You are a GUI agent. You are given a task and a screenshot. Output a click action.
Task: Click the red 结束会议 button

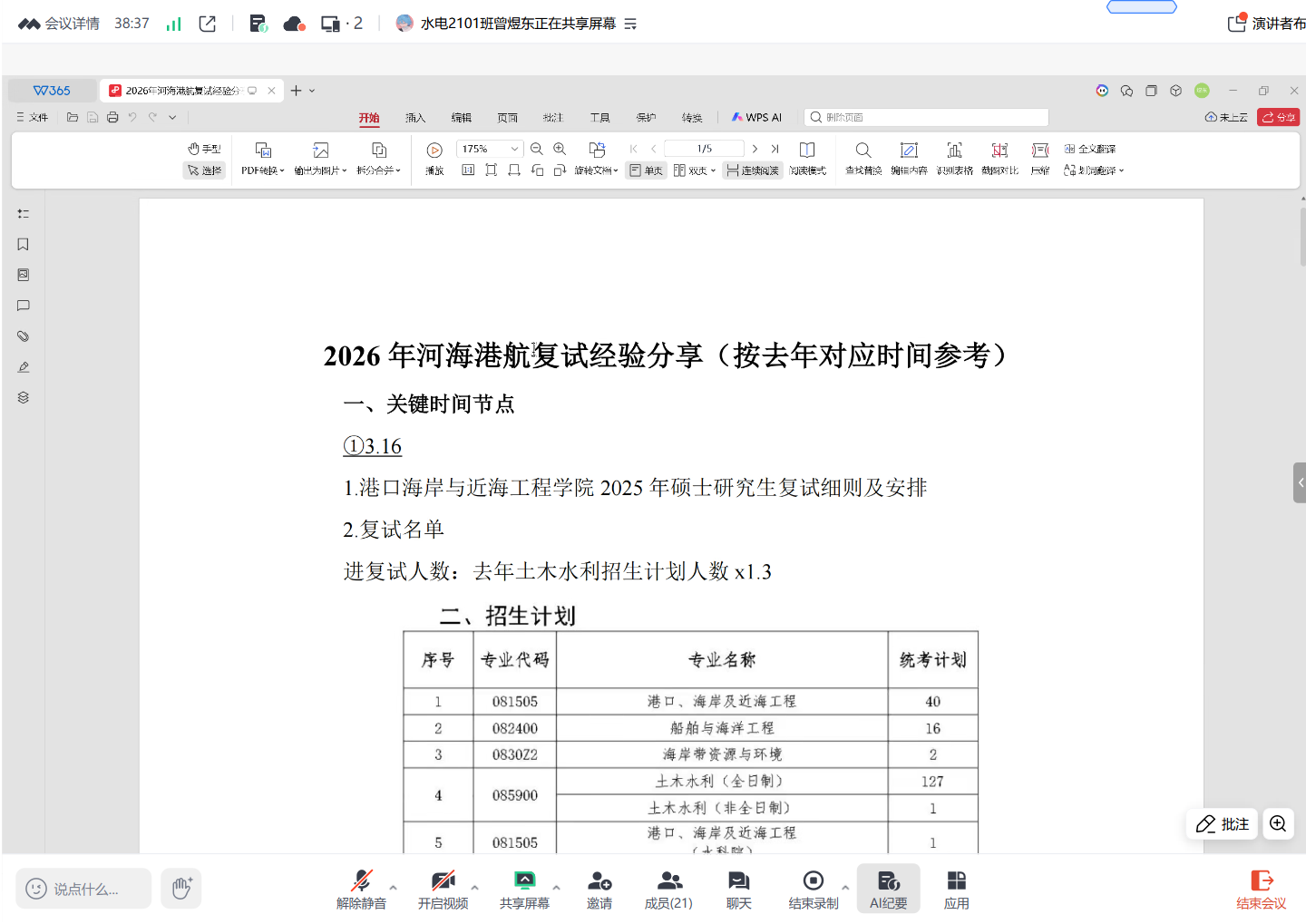tap(1261, 889)
